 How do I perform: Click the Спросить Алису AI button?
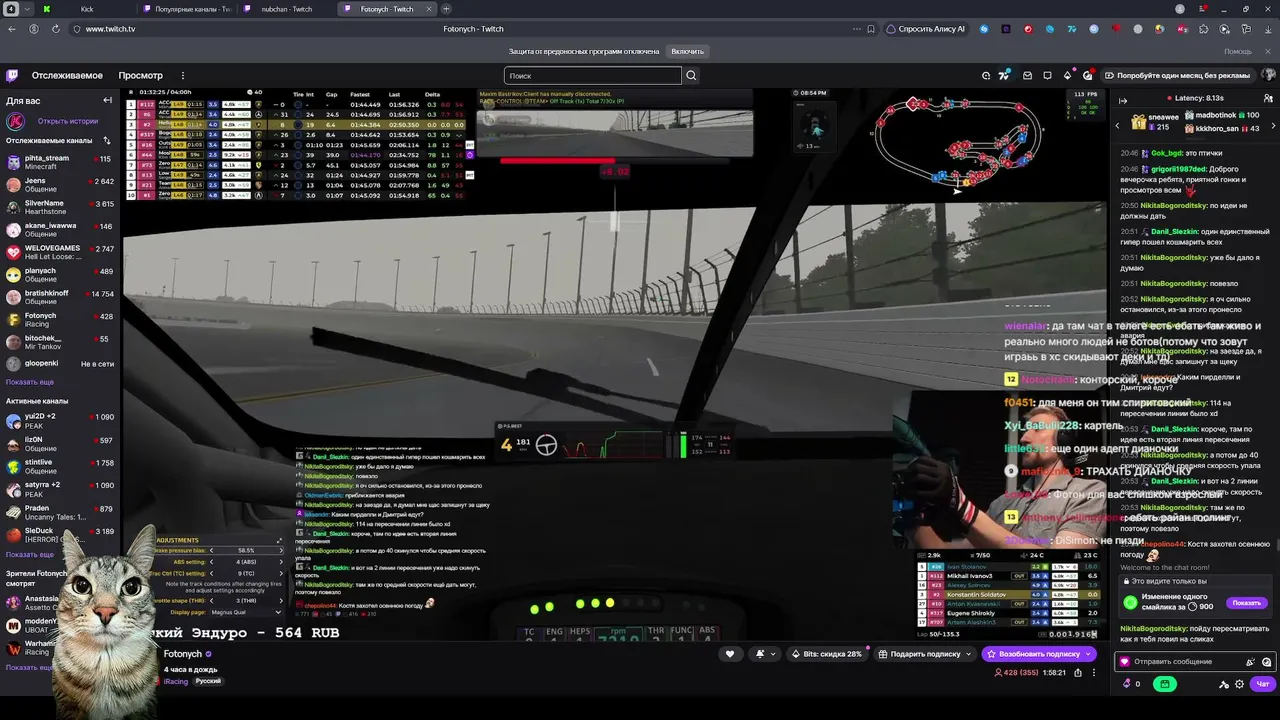[926, 29]
